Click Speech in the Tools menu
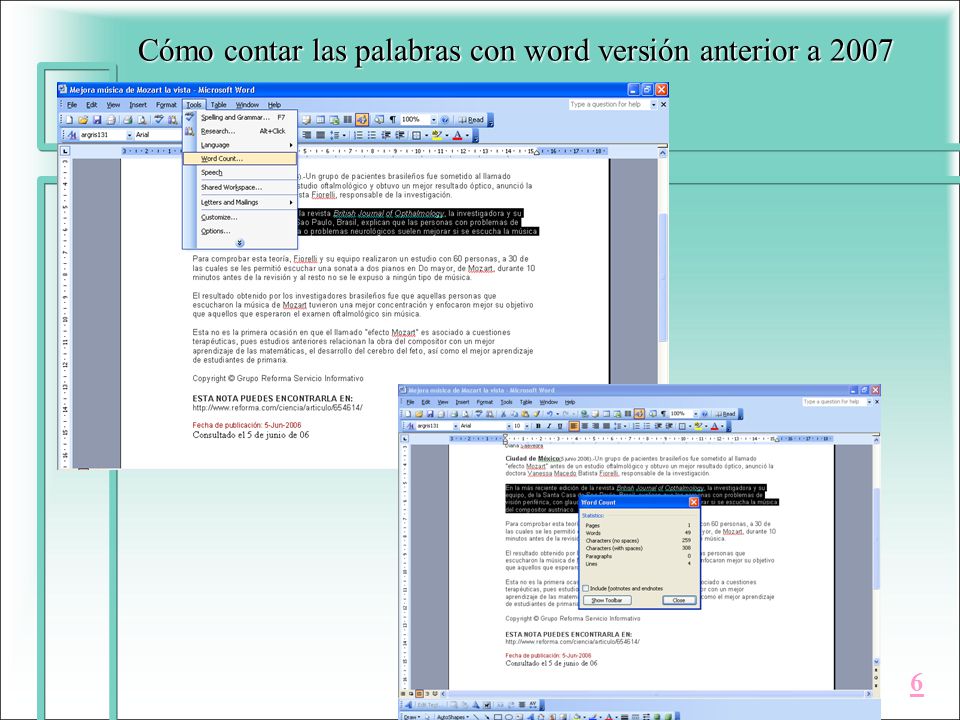 point(240,173)
